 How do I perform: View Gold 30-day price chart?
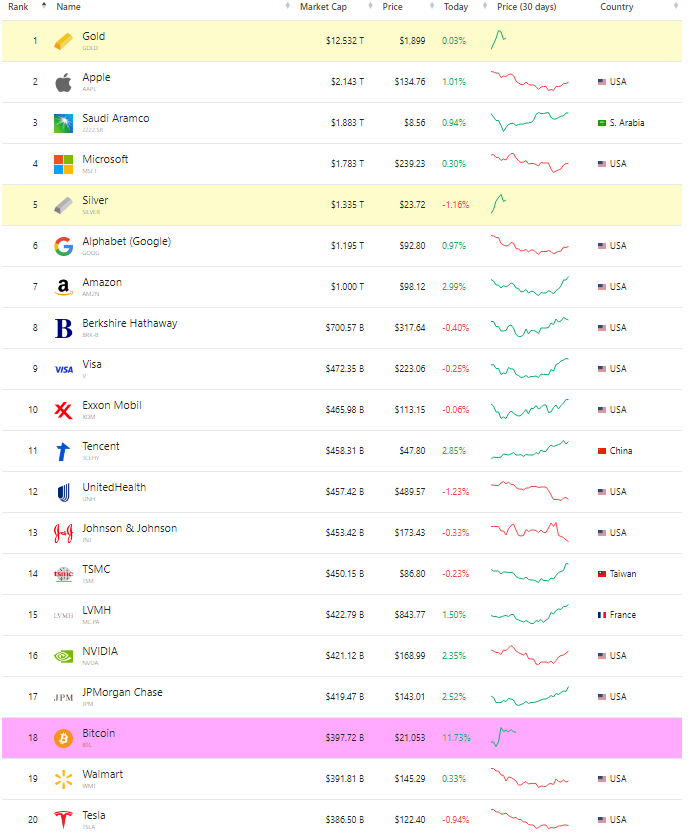[498, 40]
